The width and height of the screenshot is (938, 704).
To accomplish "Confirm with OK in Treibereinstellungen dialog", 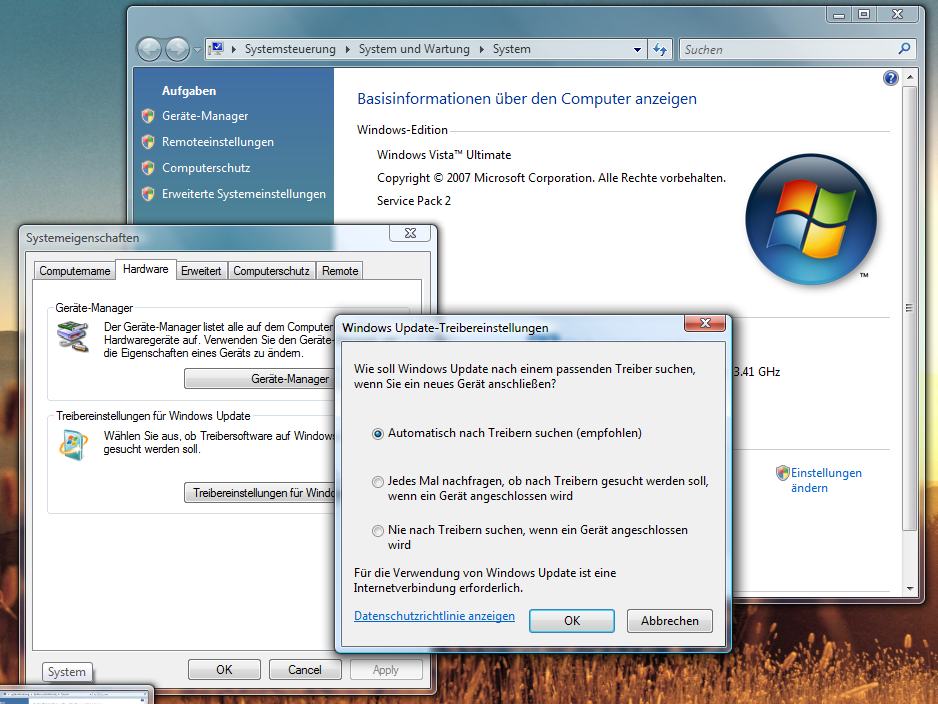I will pos(572,621).
